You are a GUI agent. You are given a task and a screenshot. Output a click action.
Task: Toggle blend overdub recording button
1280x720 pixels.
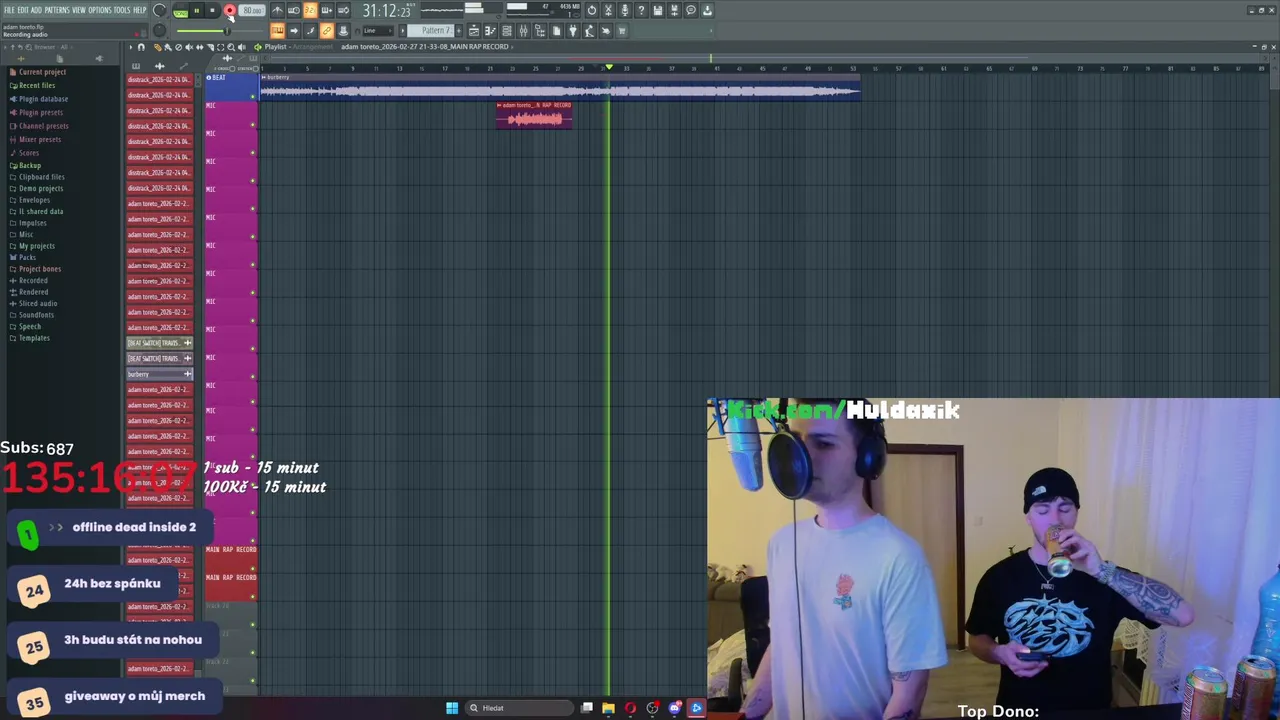[x=327, y=10]
